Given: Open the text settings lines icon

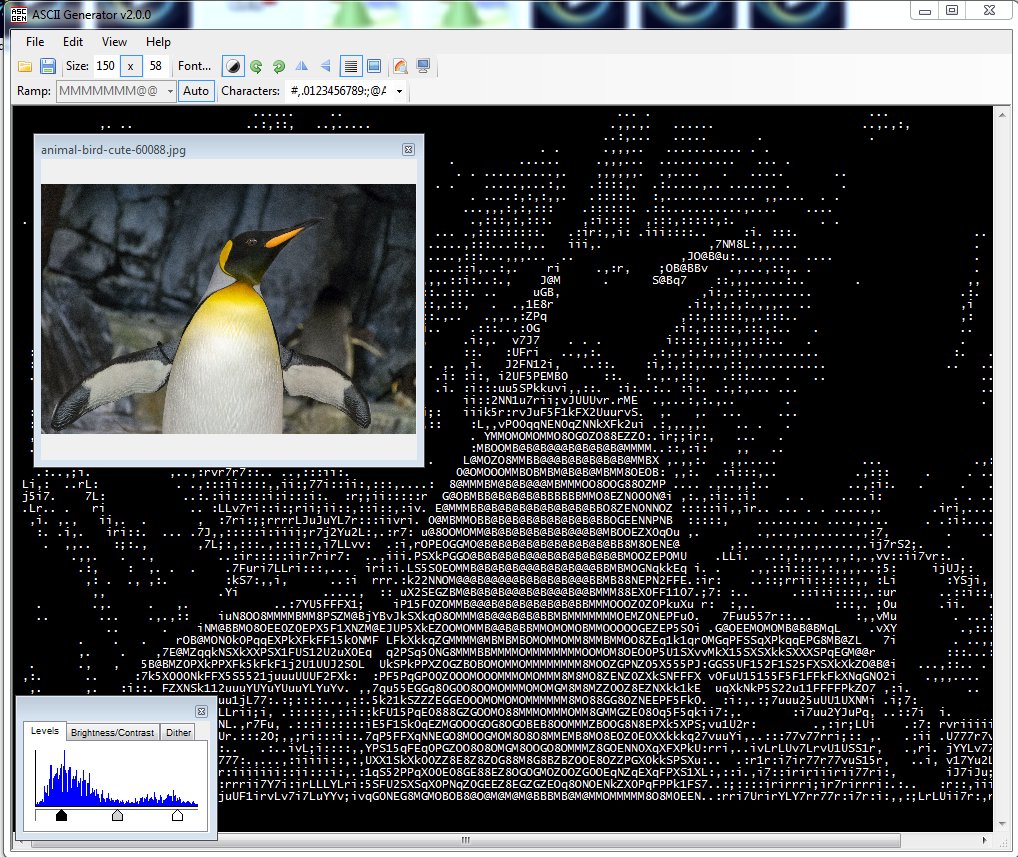Looking at the screenshot, I should [350, 66].
